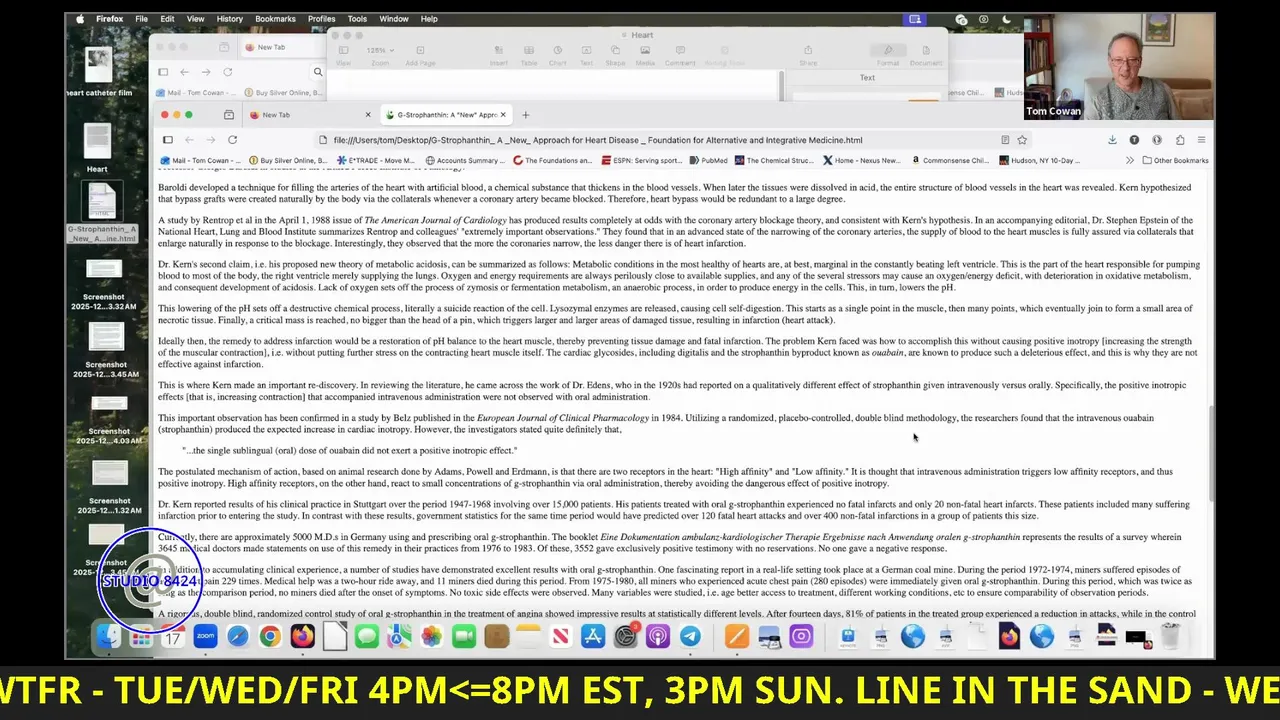This screenshot has height=720, width=1280.
Task: Open The Chemical Struc... bookmark
Action: tap(774, 160)
